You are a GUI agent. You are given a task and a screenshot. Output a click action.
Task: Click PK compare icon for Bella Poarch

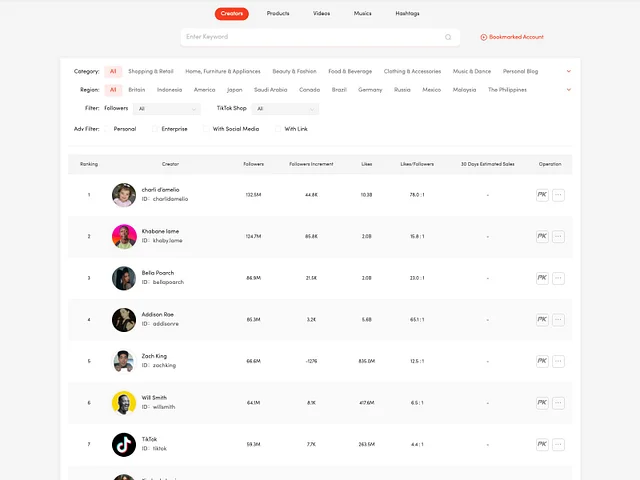[542, 278]
